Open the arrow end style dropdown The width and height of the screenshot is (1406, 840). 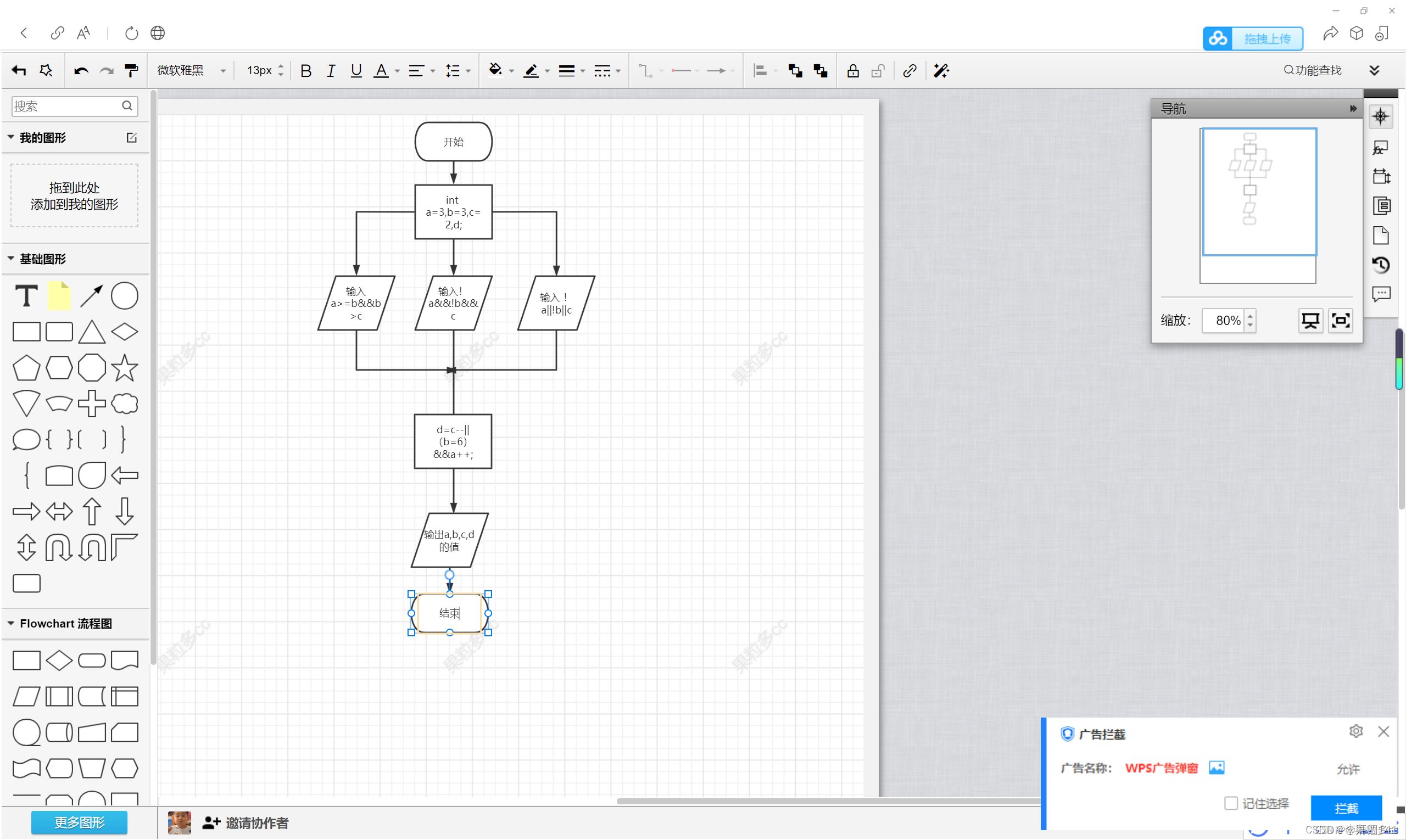[x=720, y=71]
